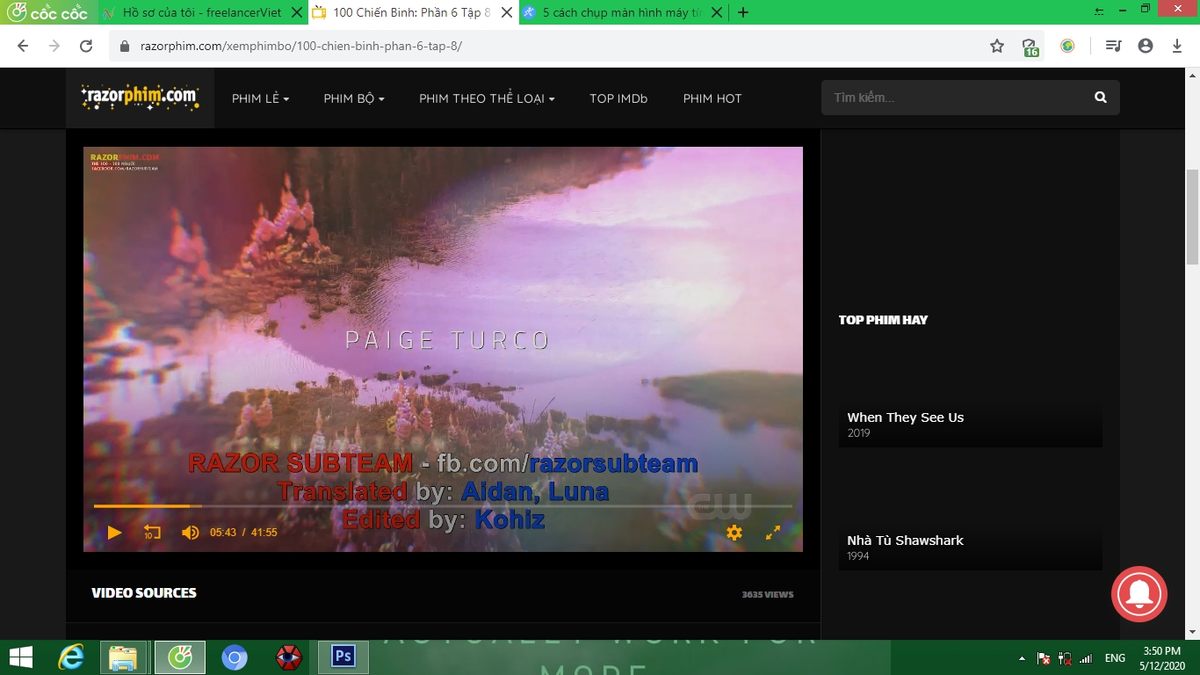This screenshot has height=675, width=1200.
Task: Expand the PHIM LẺ dropdown menu
Action: 260,98
